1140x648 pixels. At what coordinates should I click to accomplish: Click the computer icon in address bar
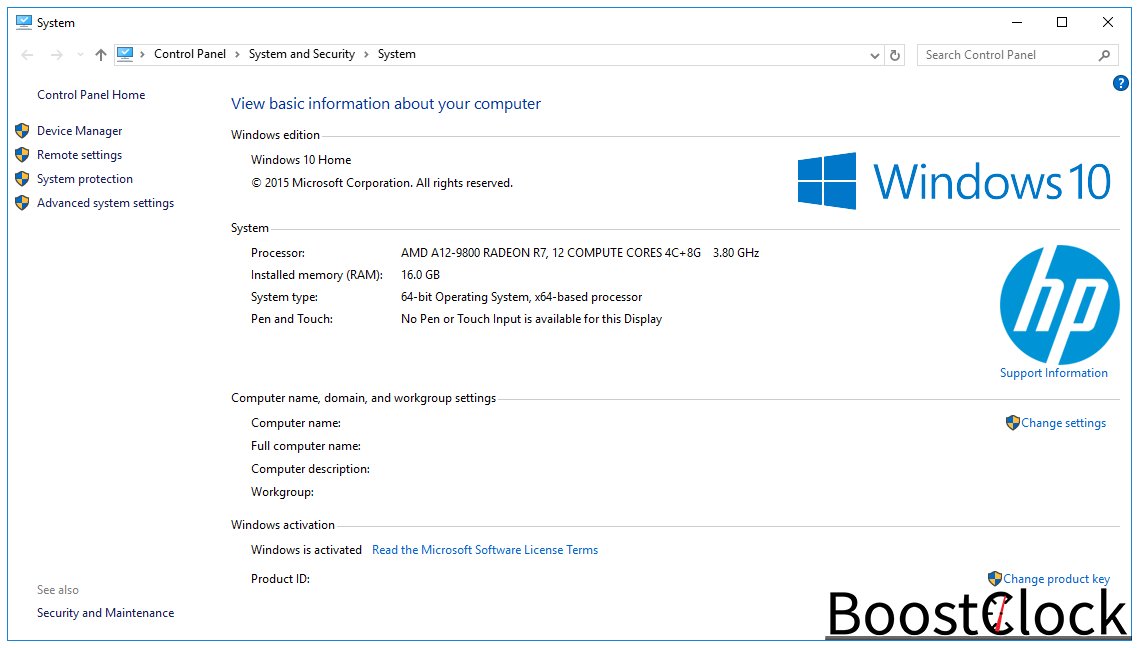coord(125,55)
